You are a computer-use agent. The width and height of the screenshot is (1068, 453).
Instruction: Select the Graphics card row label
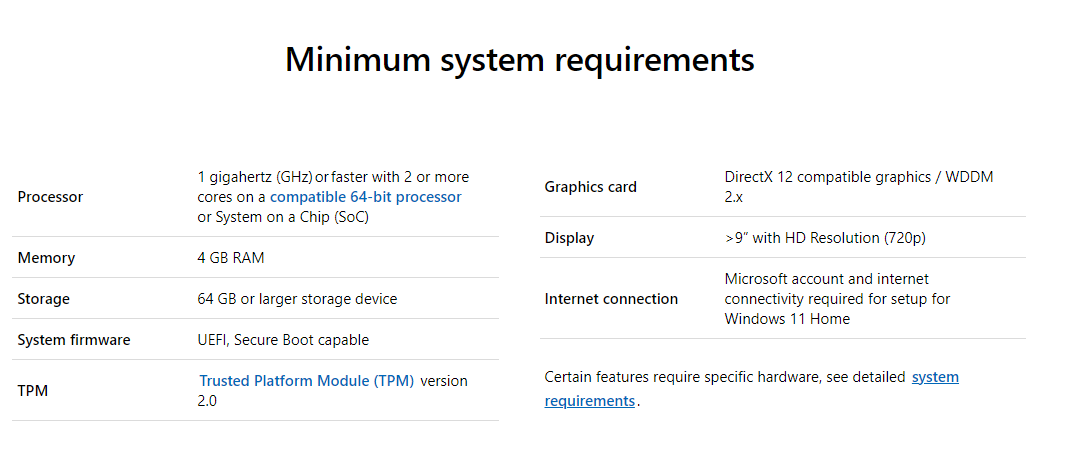591,187
